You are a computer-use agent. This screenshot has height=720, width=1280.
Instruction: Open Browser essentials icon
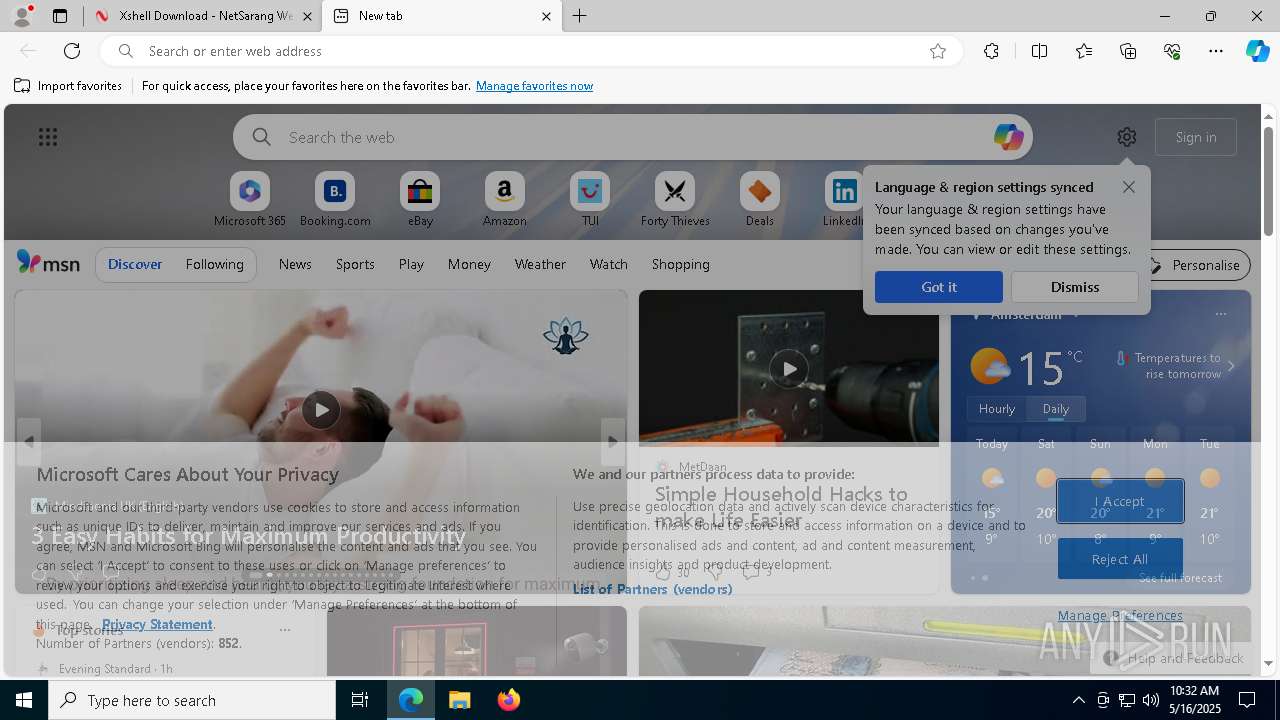point(1172,51)
